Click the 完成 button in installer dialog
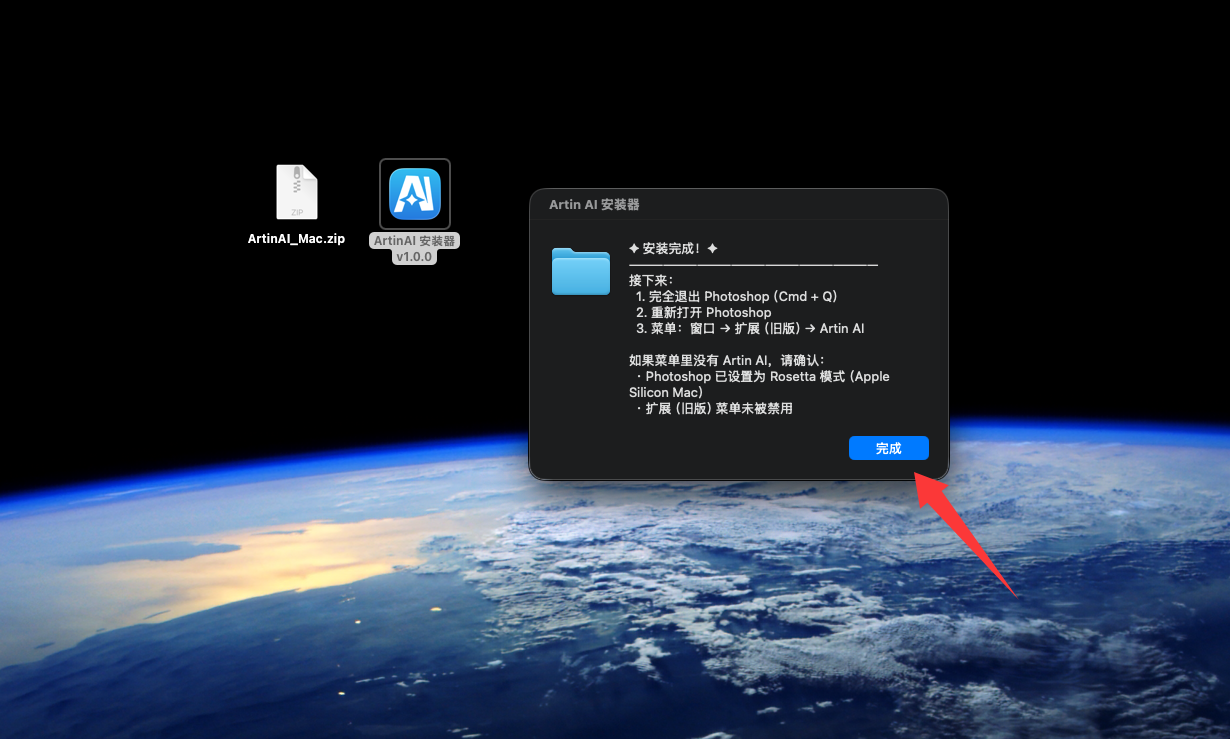This screenshot has height=739, width=1230. pos(888,448)
